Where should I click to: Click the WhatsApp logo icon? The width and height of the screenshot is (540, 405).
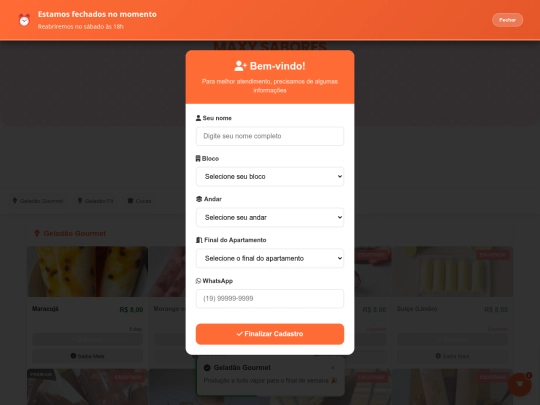[x=198, y=281]
